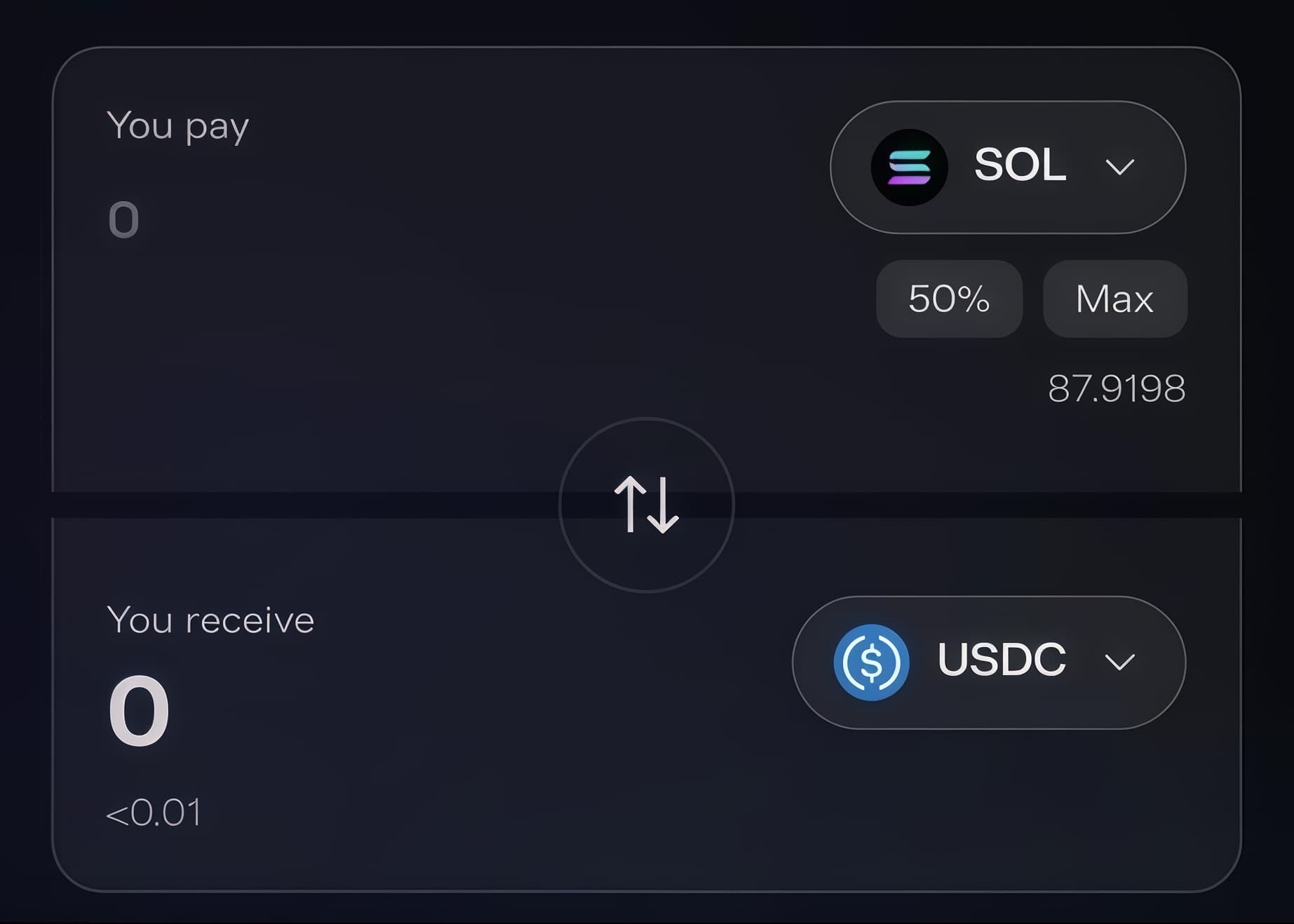Click the down arrow in swap button
Screen dimensions: 1294x924
coord(663,506)
